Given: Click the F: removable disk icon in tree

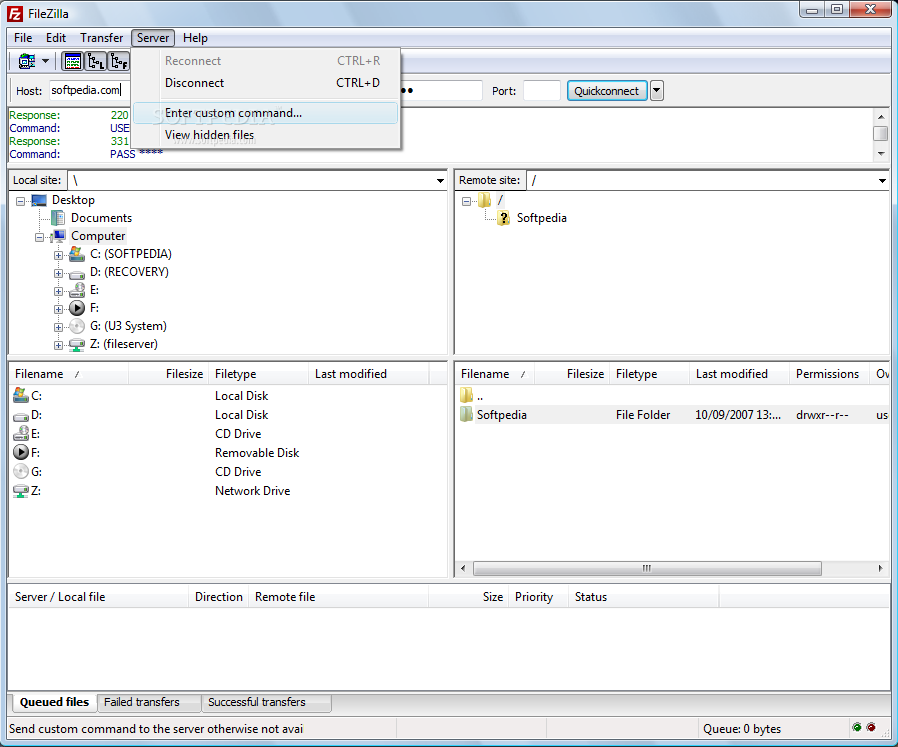Looking at the screenshot, I should pyautogui.click(x=77, y=308).
